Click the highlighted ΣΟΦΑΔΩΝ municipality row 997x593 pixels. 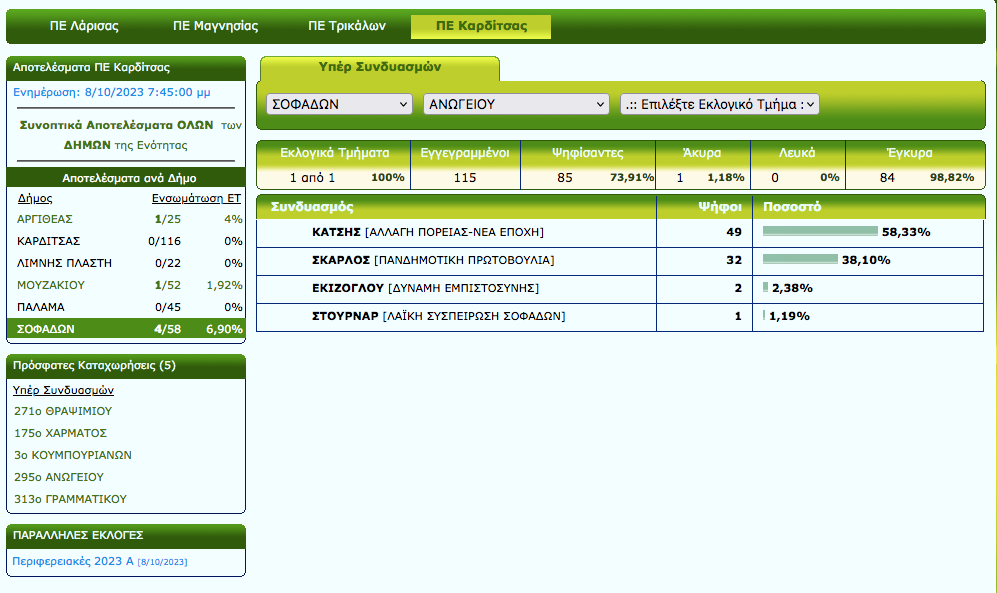click(46, 329)
